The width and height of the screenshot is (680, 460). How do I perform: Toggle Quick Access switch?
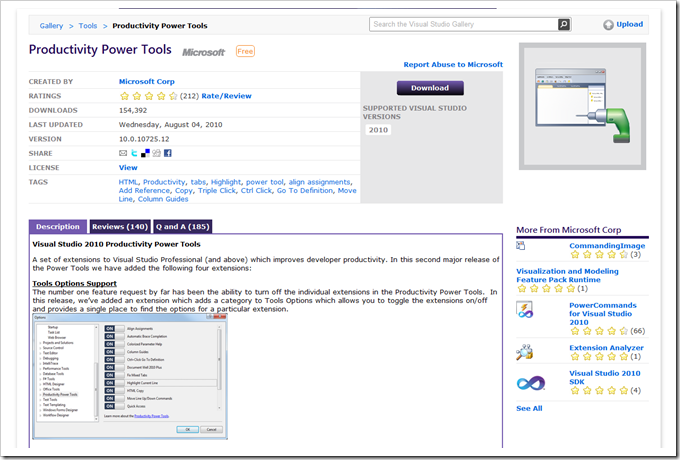(x=114, y=406)
